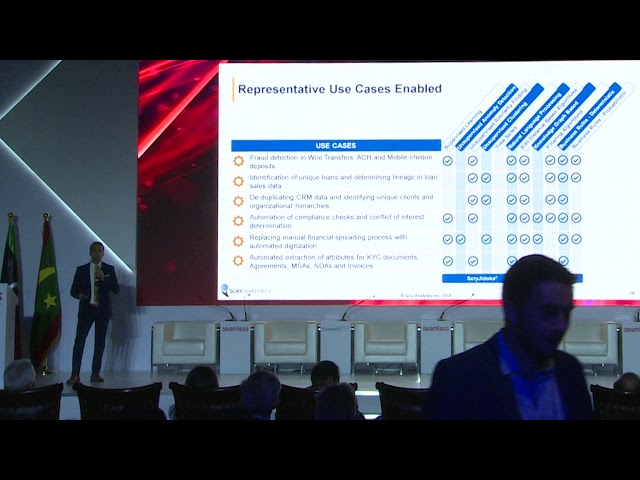The width and height of the screenshot is (640, 480).
Task: Click the Scry Analytics logo on slide
Action: [246, 290]
